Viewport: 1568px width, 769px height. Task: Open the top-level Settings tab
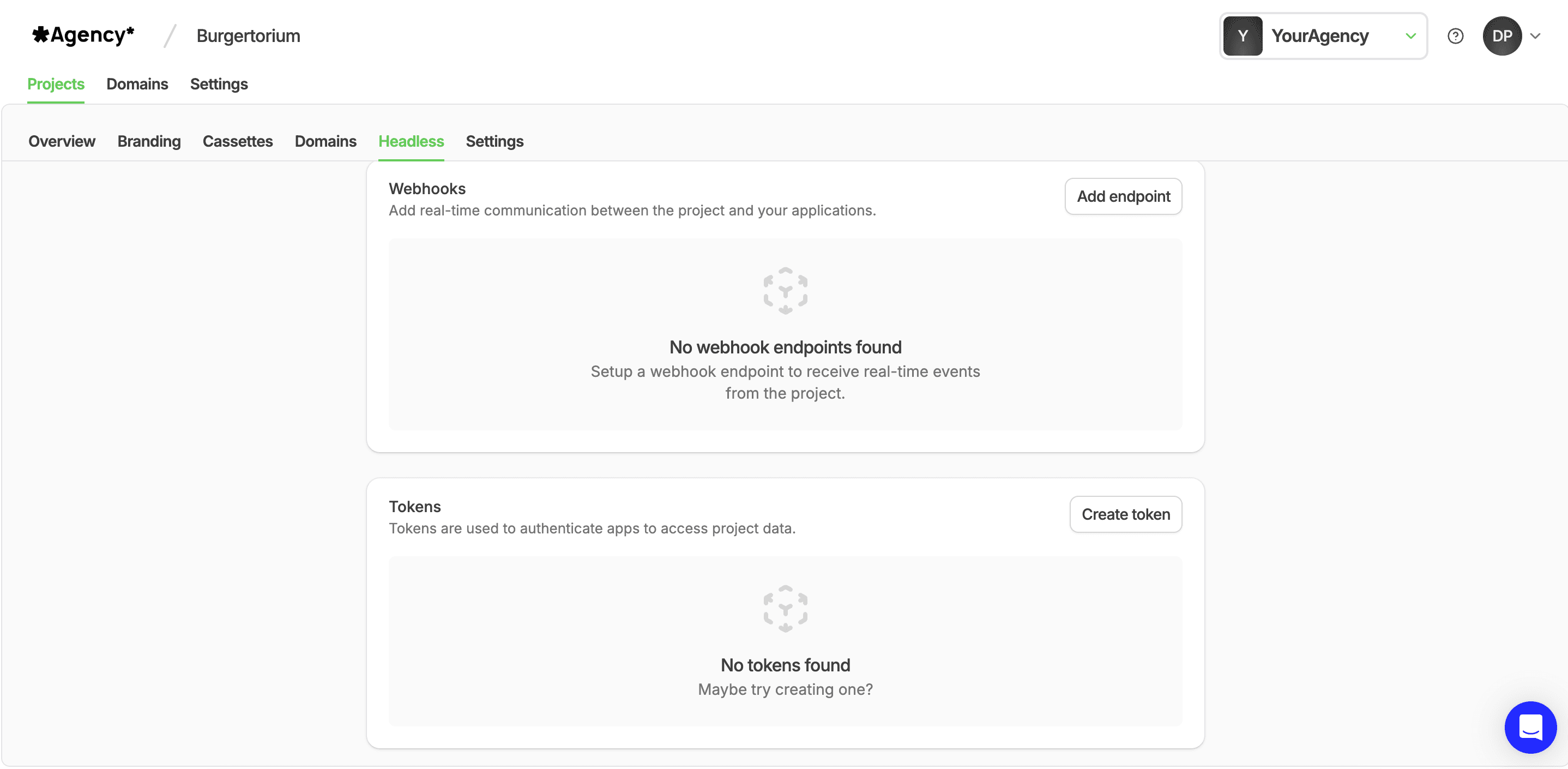click(x=219, y=84)
